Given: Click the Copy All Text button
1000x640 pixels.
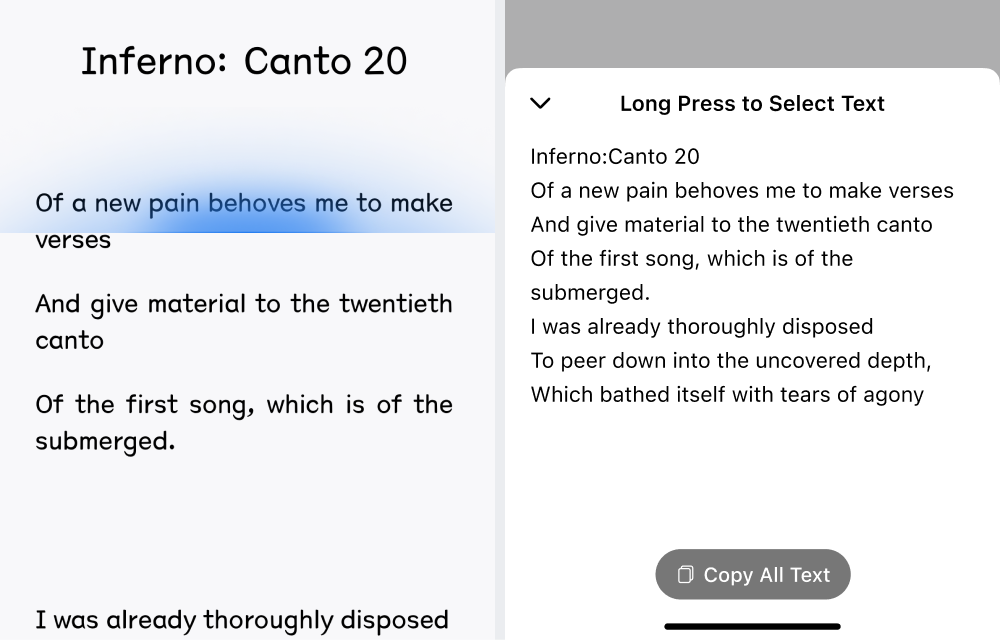Looking at the screenshot, I should click(753, 574).
